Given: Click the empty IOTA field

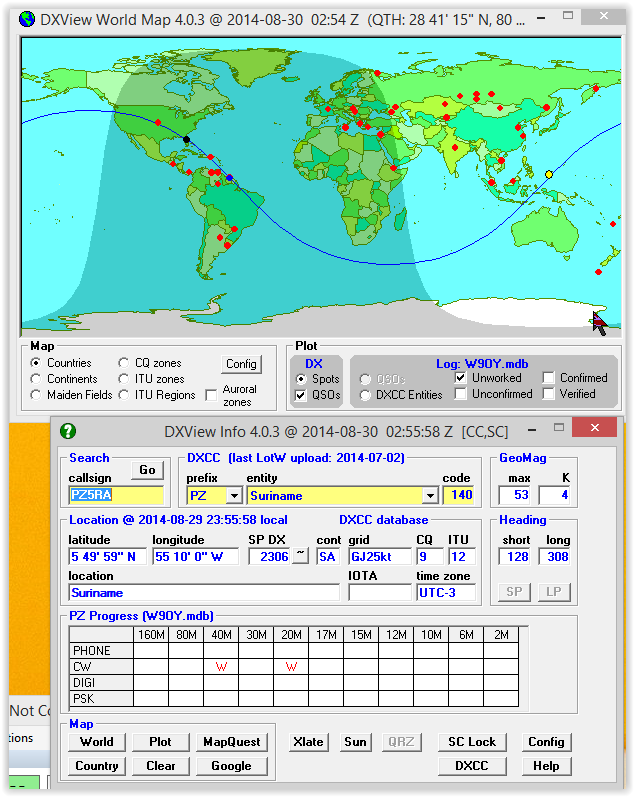Looking at the screenshot, I should [x=380, y=592].
